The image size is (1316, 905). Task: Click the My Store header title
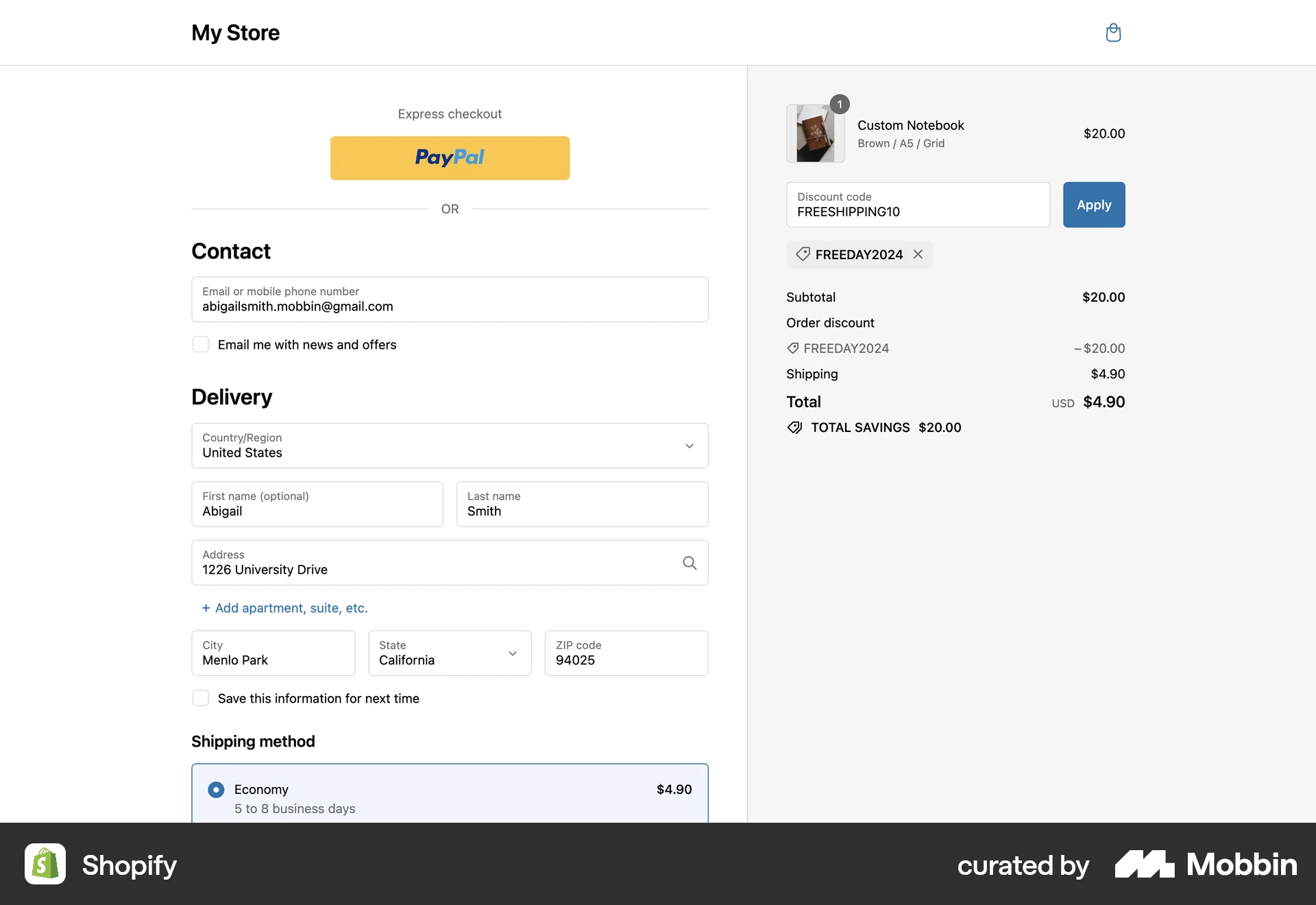(x=235, y=32)
